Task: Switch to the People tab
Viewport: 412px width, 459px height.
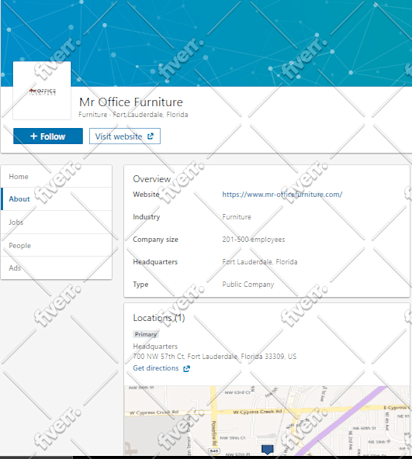Action: (56, 245)
